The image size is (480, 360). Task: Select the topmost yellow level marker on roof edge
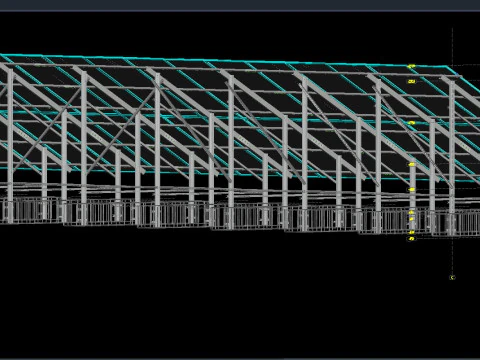[x=412, y=67]
